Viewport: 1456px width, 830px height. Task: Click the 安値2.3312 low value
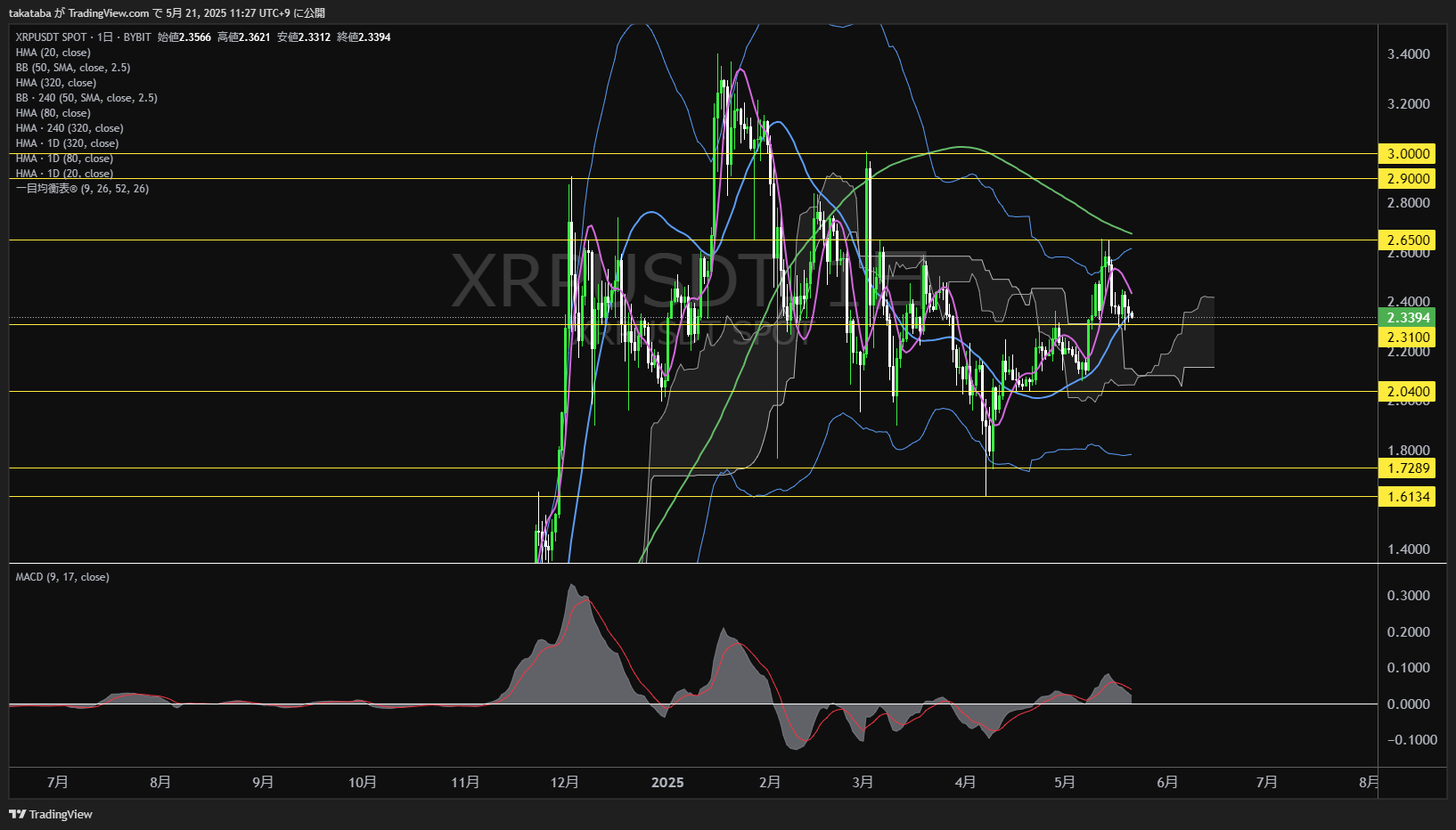[303, 37]
